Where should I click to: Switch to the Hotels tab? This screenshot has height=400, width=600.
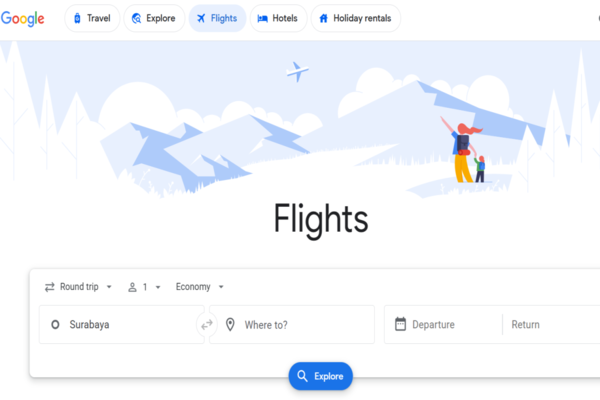coord(278,18)
